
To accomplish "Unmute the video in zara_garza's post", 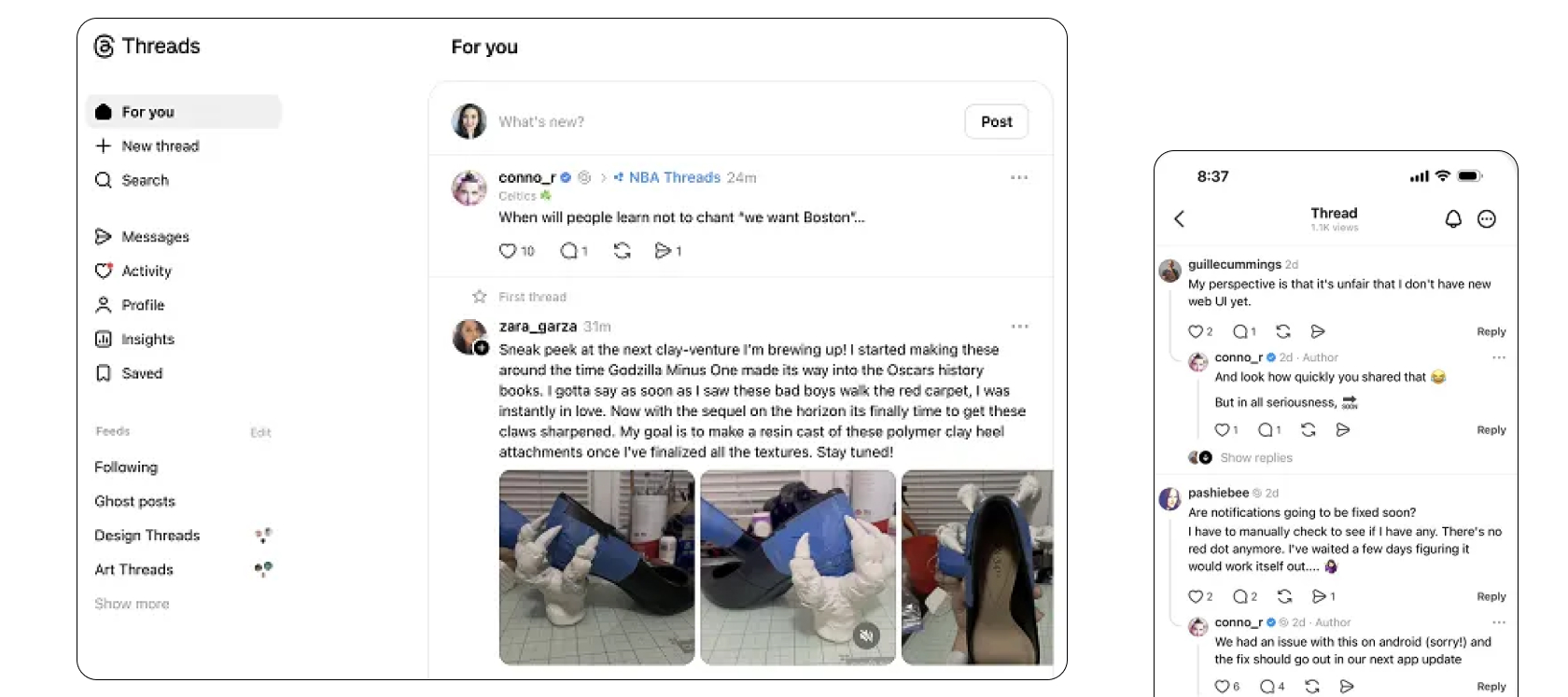I will (x=866, y=636).
